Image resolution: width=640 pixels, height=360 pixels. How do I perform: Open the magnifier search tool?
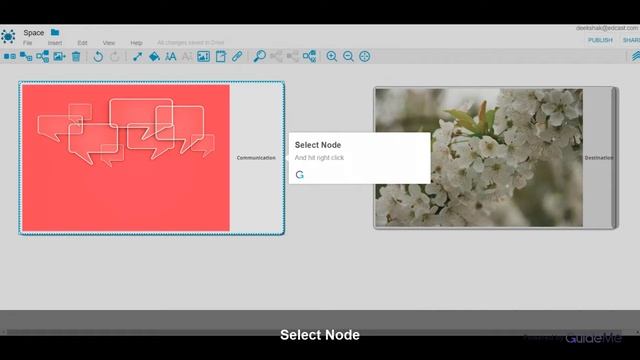pos(259,56)
